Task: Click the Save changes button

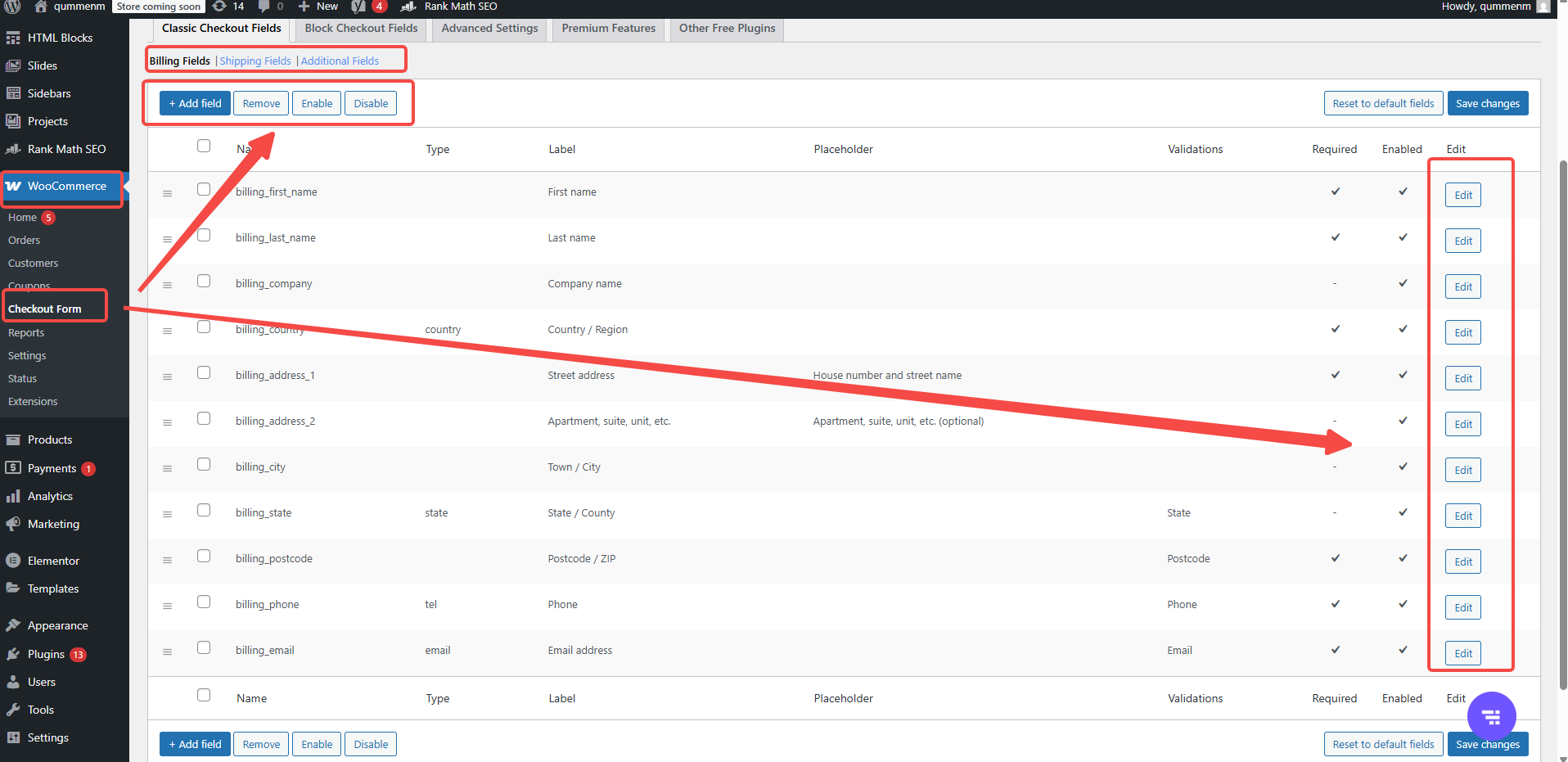Action: pyautogui.click(x=1487, y=103)
